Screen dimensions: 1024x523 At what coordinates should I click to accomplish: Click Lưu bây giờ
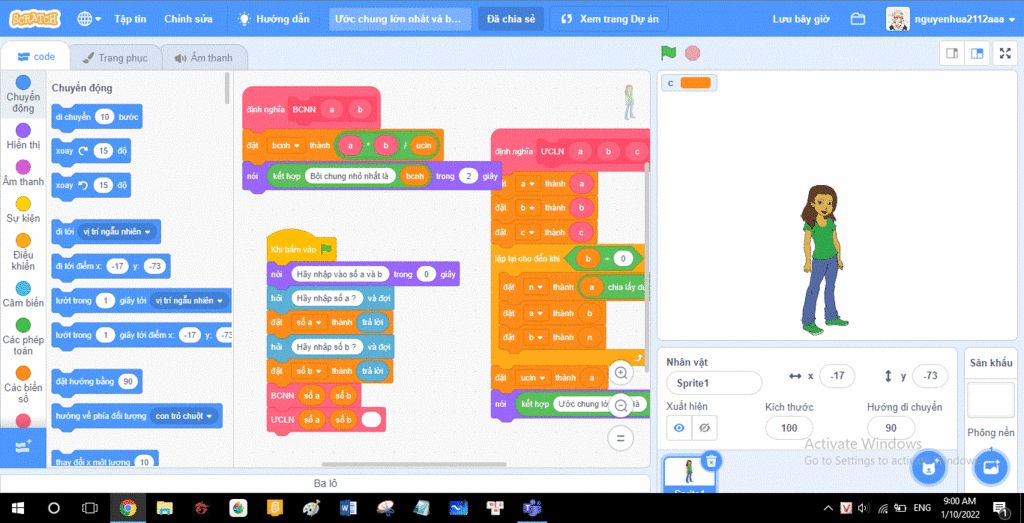point(801,19)
